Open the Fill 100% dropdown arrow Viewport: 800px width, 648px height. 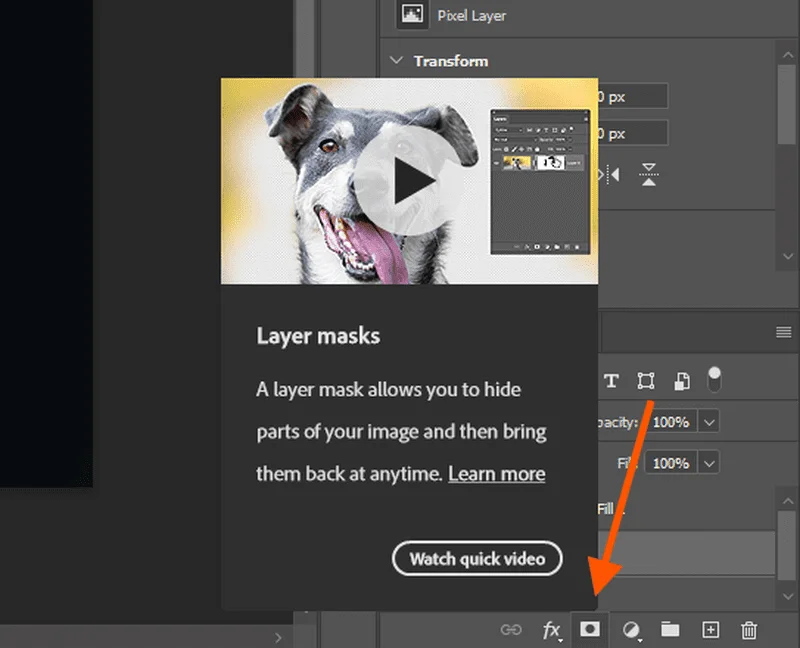(x=709, y=463)
